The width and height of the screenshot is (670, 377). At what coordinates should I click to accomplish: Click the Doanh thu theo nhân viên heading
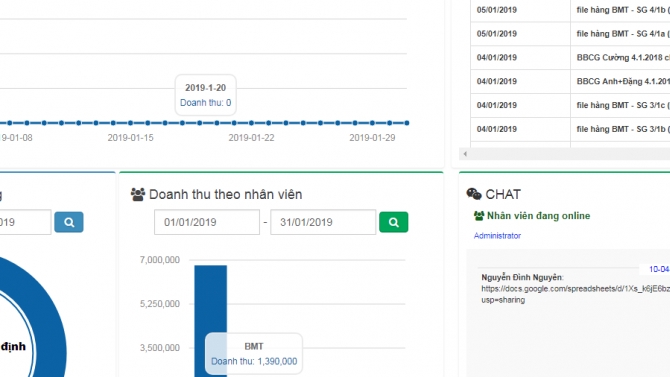click(x=226, y=194)
